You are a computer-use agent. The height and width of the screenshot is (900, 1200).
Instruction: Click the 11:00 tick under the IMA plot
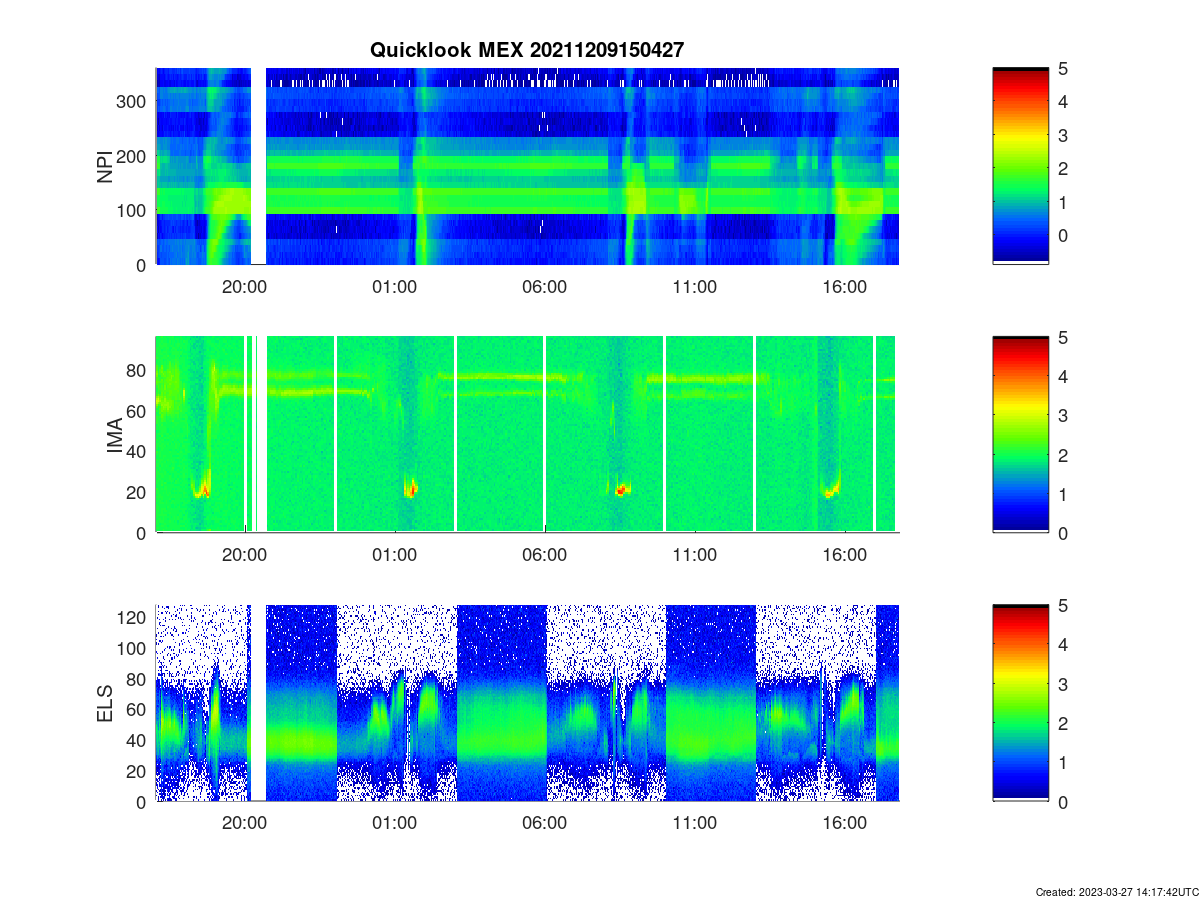point(694,554)
